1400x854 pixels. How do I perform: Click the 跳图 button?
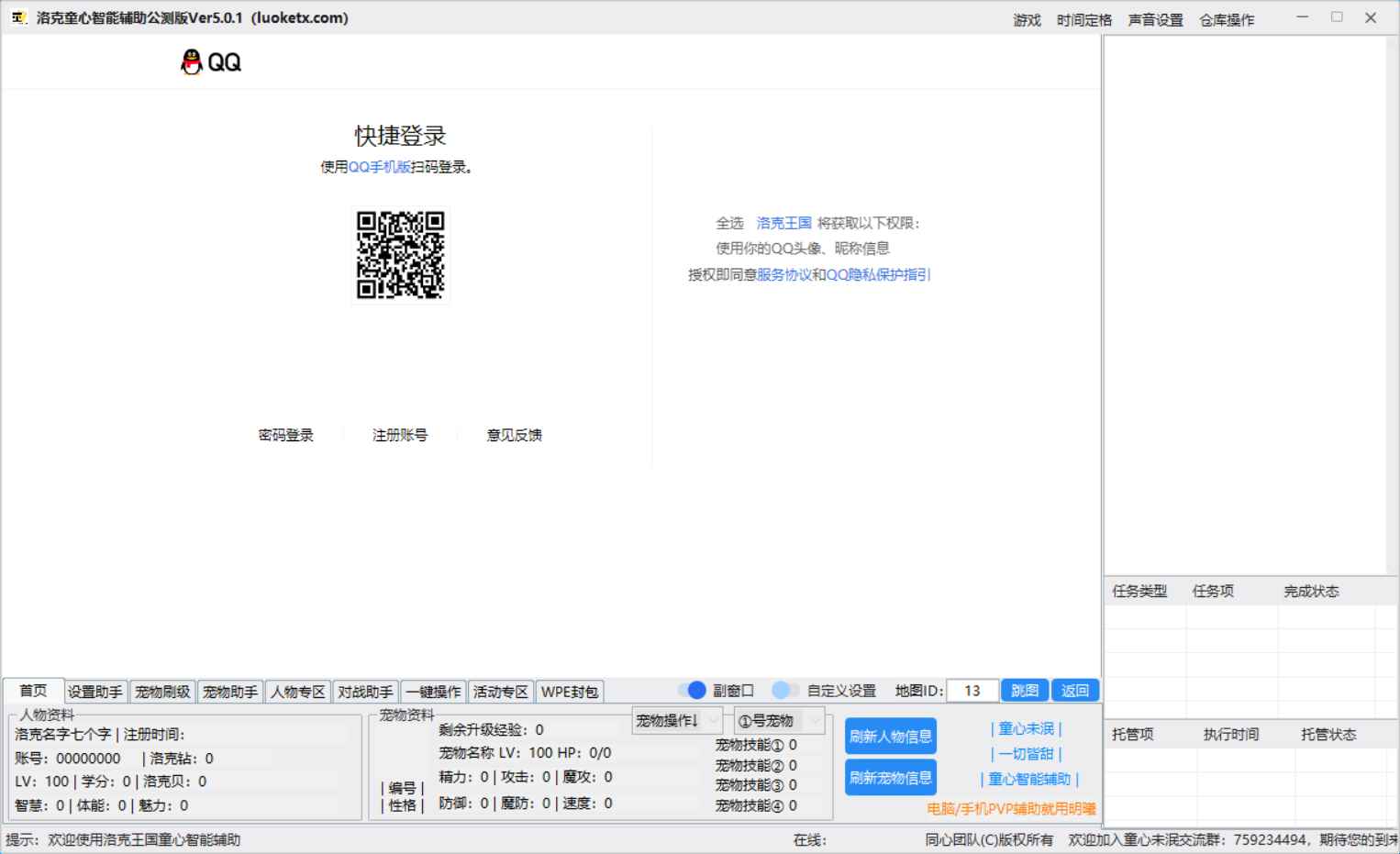(1024, 690)
